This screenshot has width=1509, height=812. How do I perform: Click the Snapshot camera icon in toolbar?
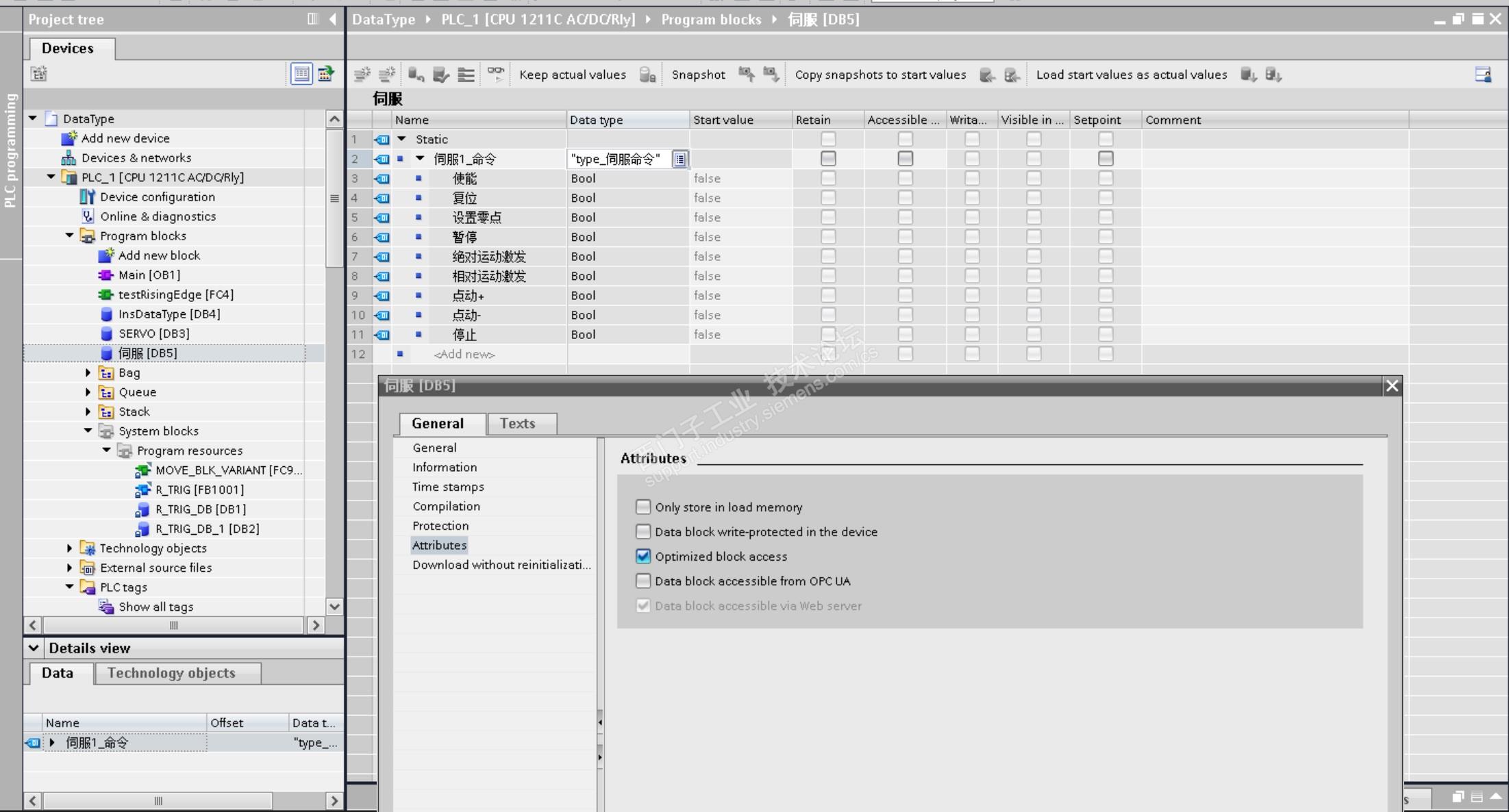pyautogui.click(x=746, y=75)
